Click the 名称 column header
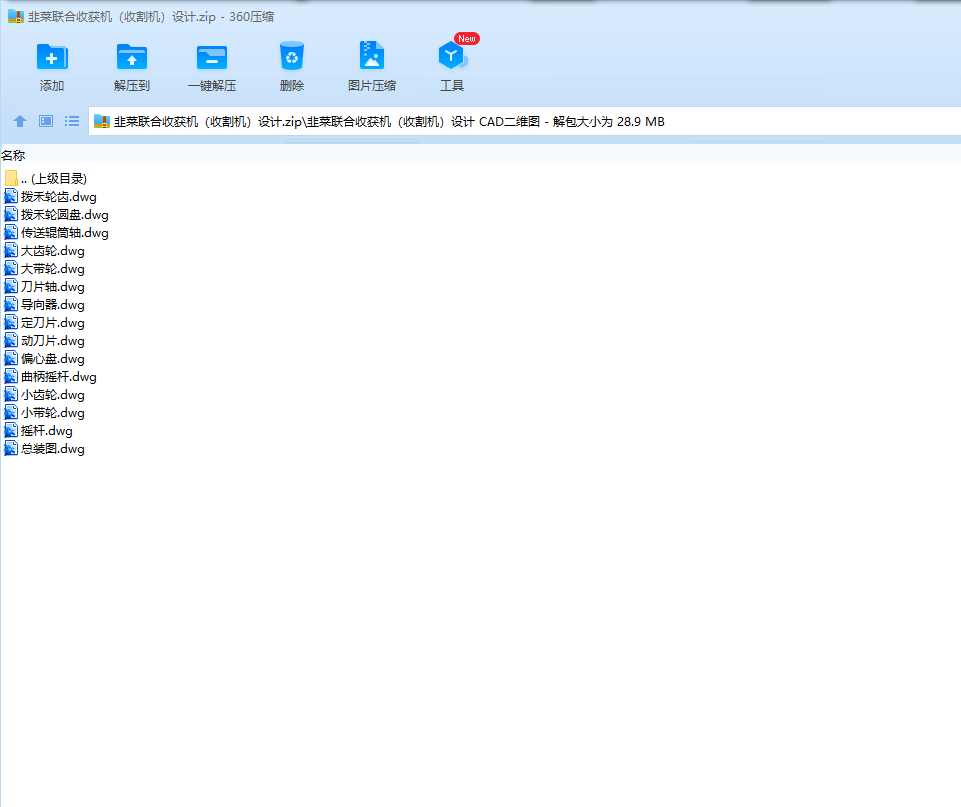The width and height of the screenshot is (961, 807). (13, 156)
